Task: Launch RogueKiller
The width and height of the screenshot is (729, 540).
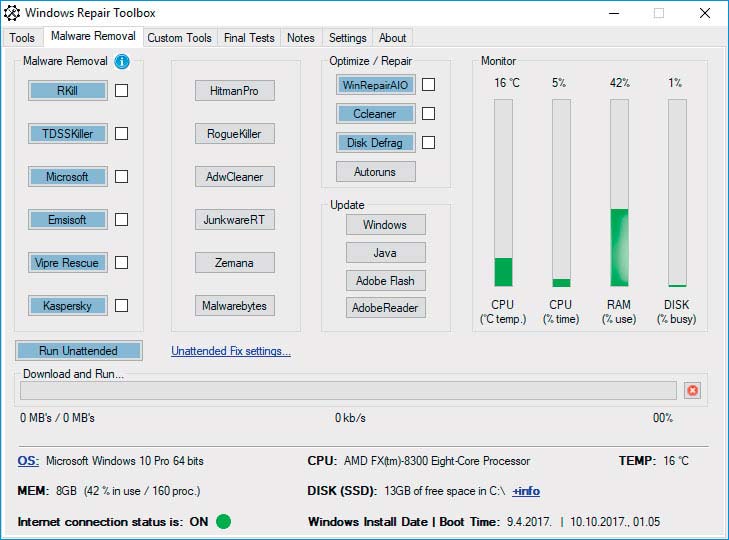Action: click(x=235, y=133)
